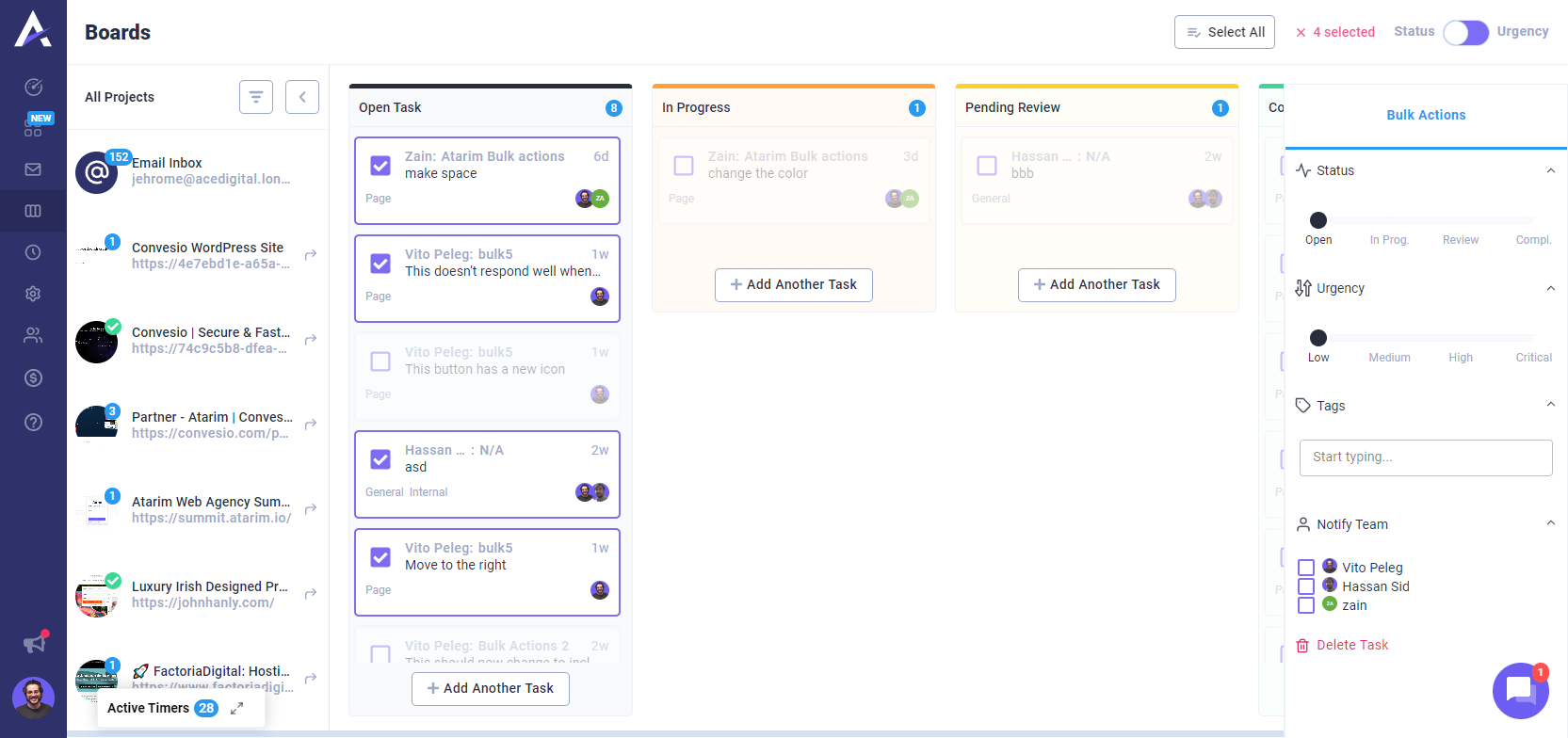The height and width of the screenshot is (738, 1568).
Task: Open Atarim Web Agency Summit project
Action: point(212,509)
